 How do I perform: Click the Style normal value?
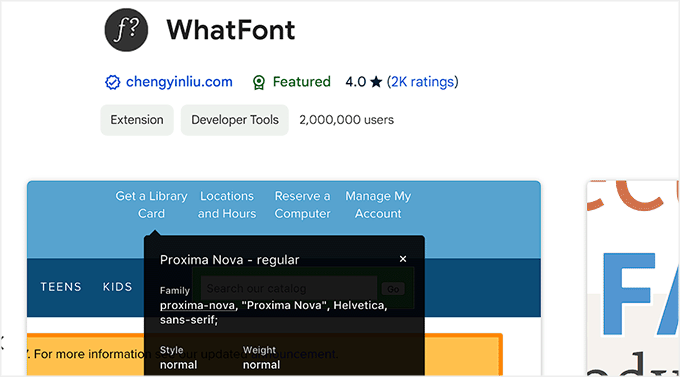point(178,365)
